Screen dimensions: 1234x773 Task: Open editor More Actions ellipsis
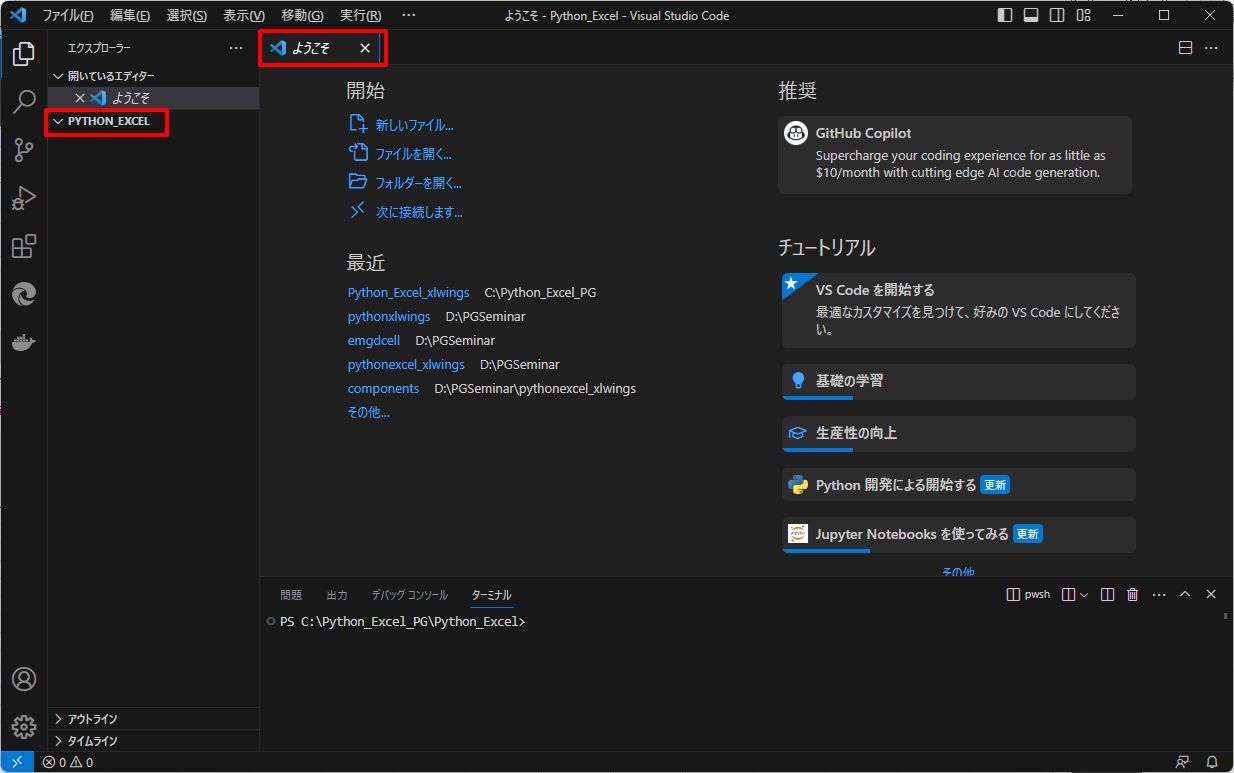pyautogui.click(x=1211, y=48)
